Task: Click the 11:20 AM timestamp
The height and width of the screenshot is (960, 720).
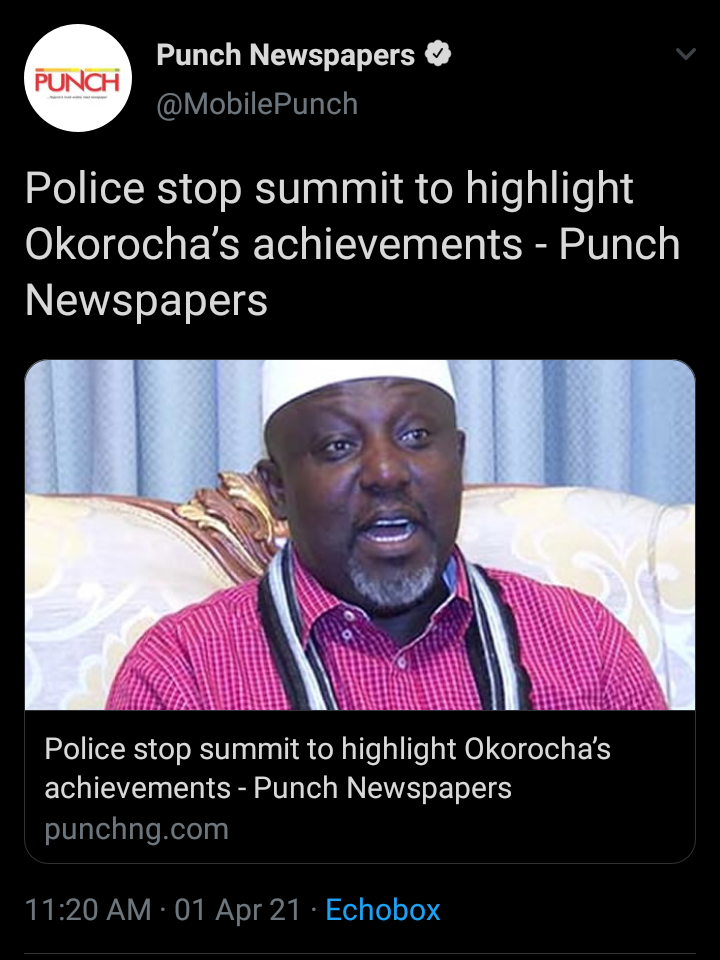Action: pos(88,909)
